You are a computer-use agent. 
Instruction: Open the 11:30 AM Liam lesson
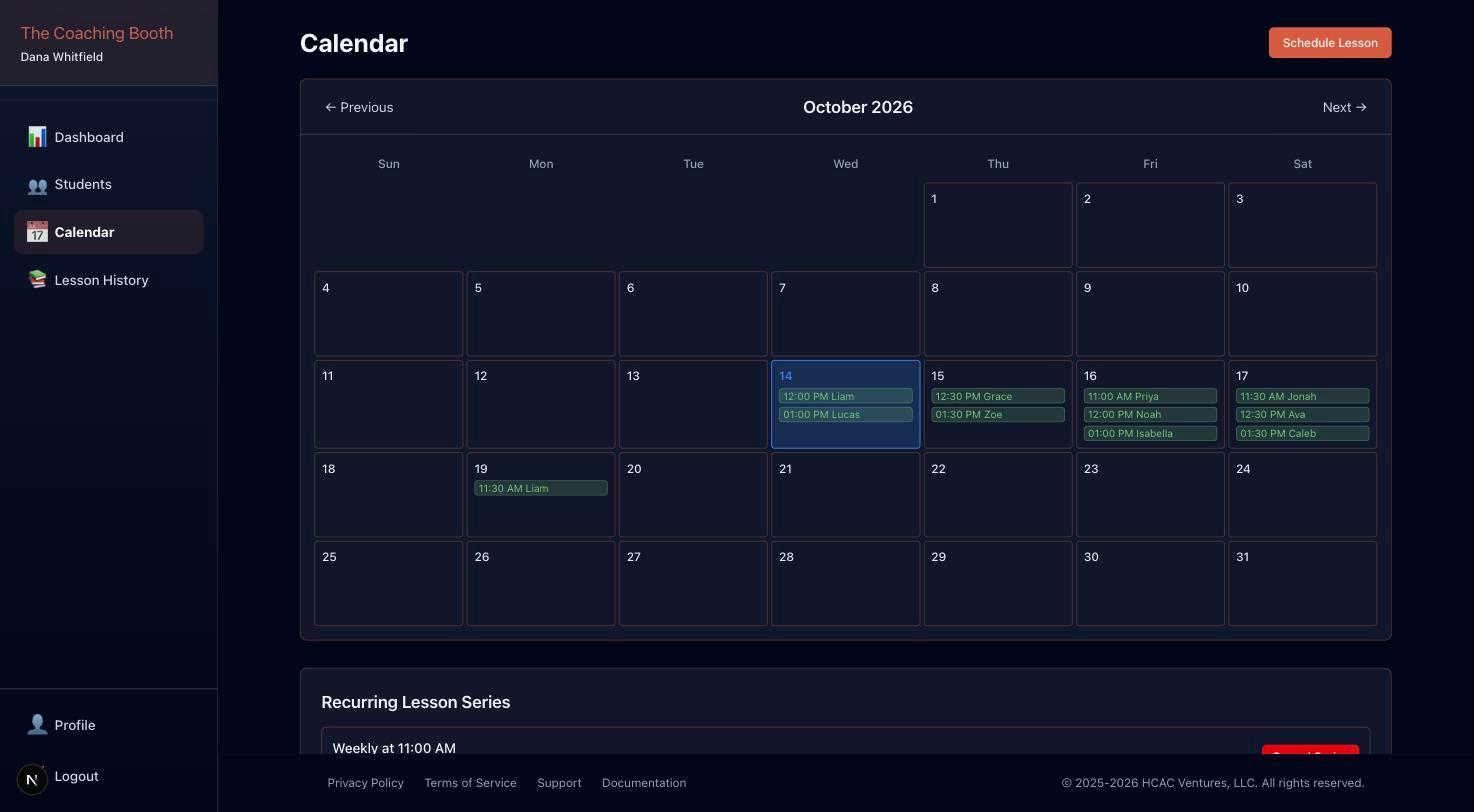click(541, 489)
